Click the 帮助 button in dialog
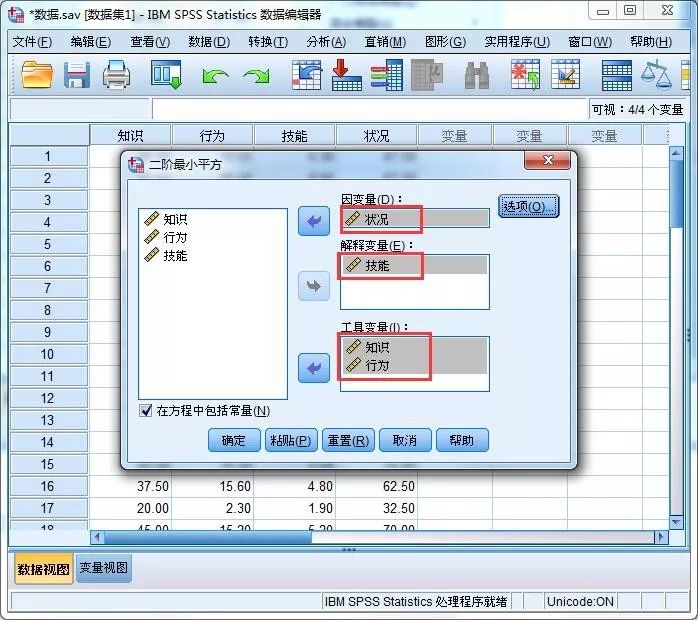 [462, 440]
